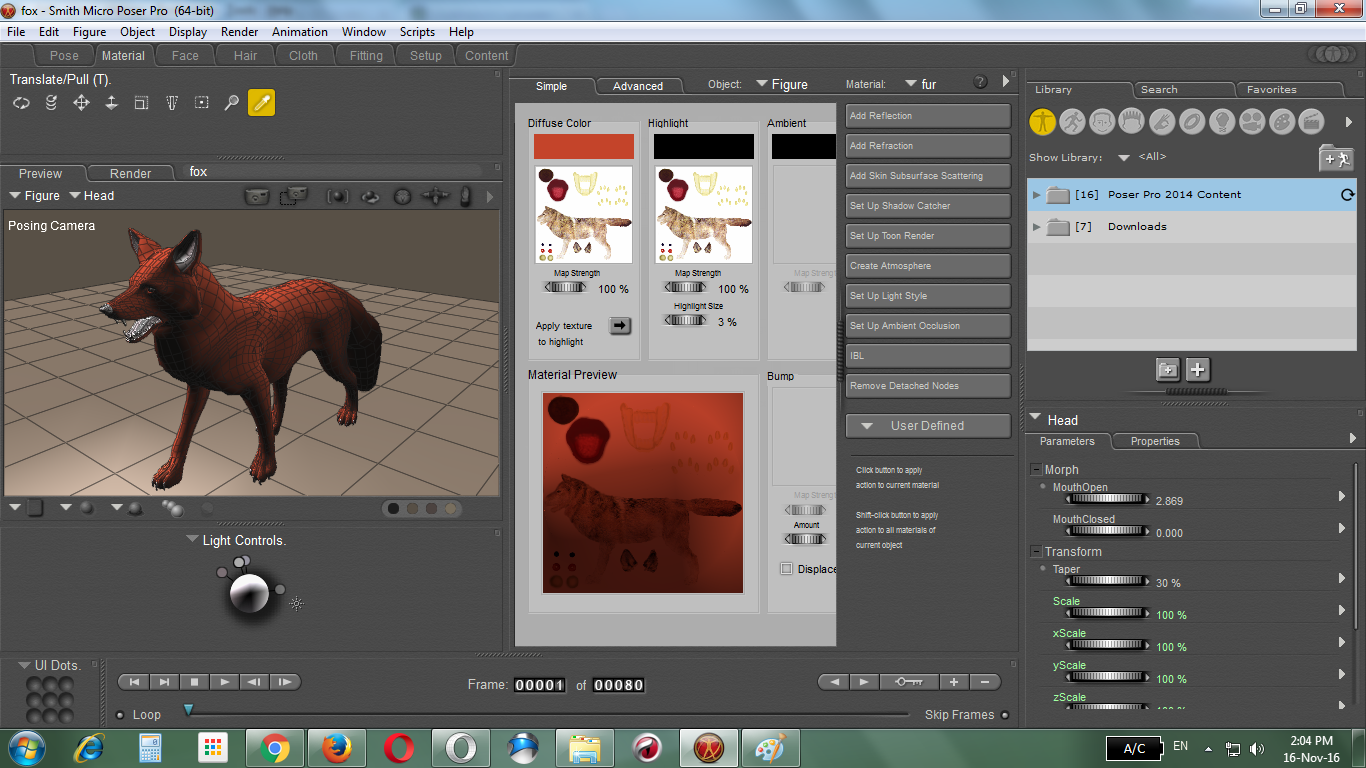Click the add figure to library icon

coord(1336,158)
